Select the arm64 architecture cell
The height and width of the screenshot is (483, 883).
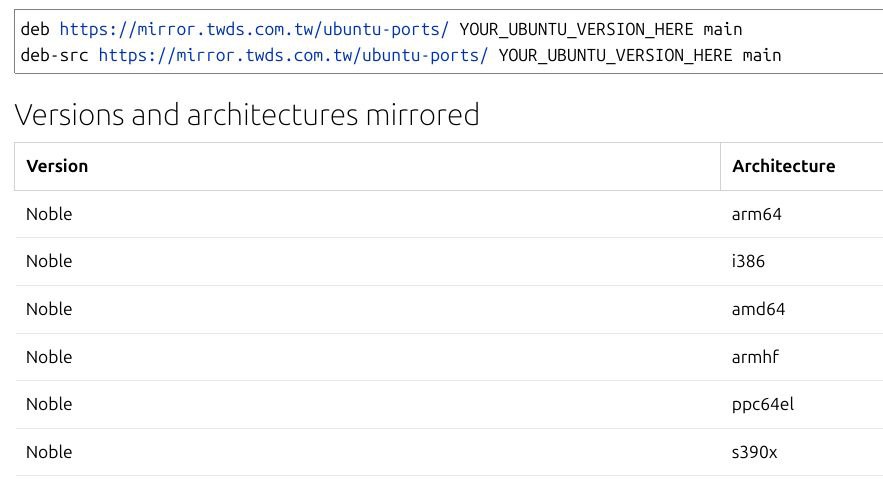[x=757, y=214]
